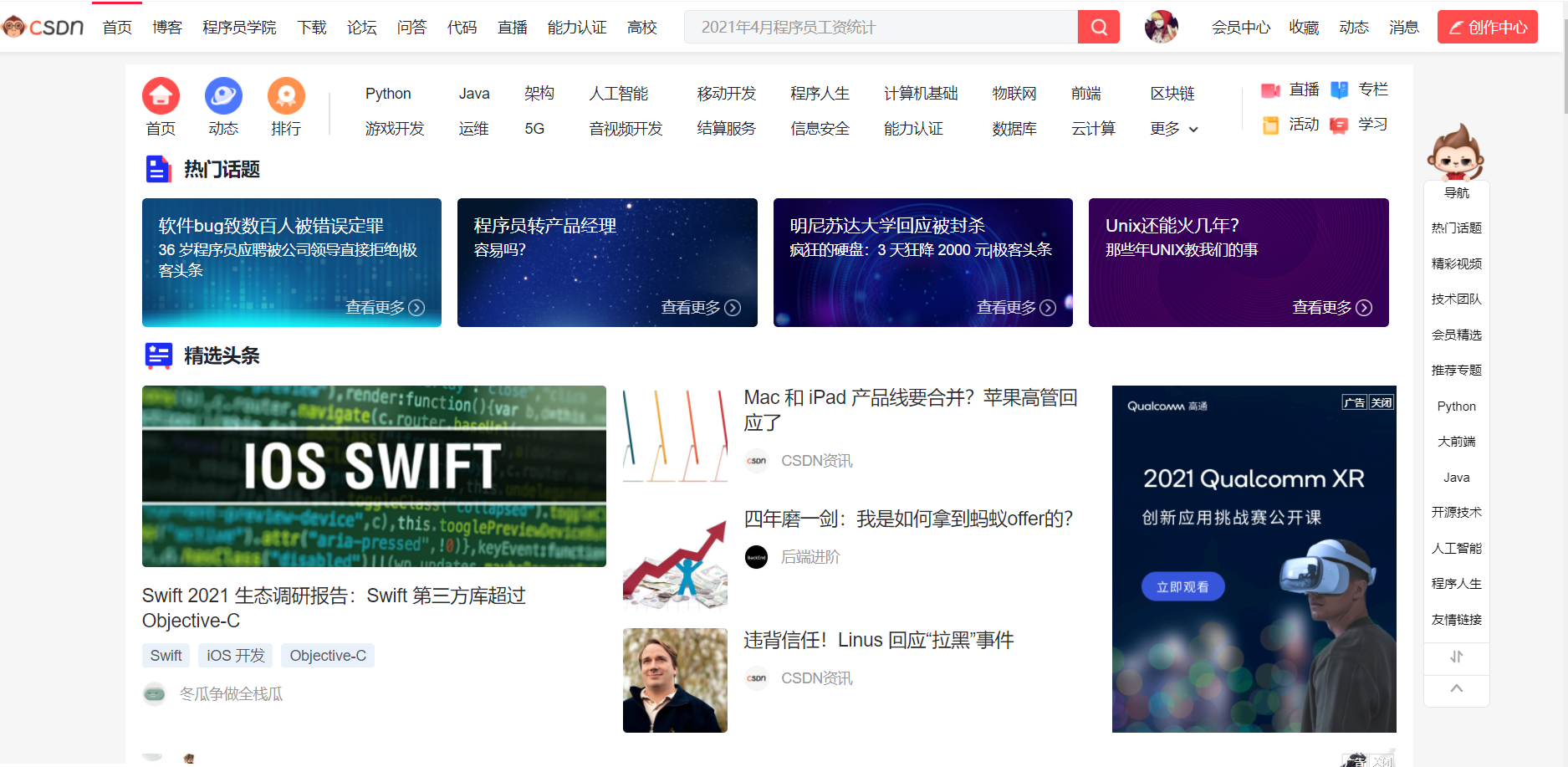Close the Qualcomm ad via 关闭
The image size is (1568, 767).
point(1382,402)
